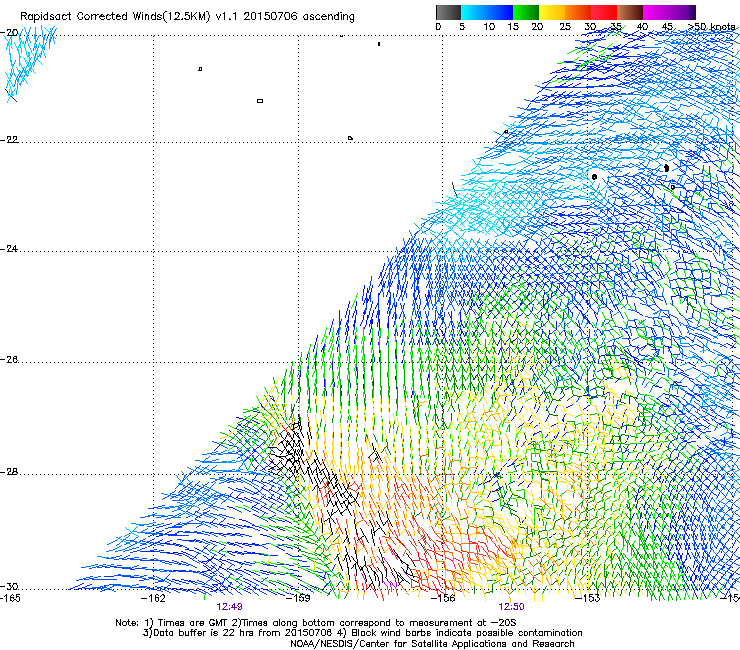Click the -156 longitude axis label
This screenshot has height=650, width=740.
443,598
